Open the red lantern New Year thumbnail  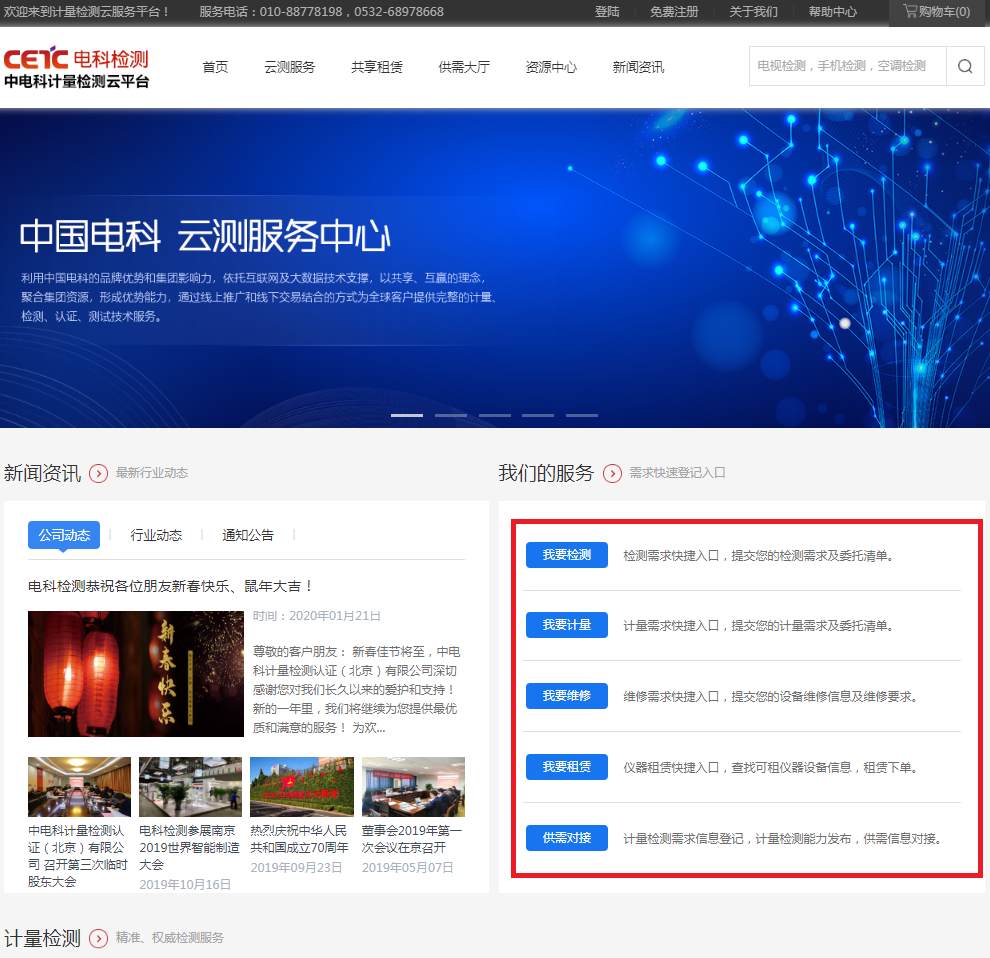point(136,674)
